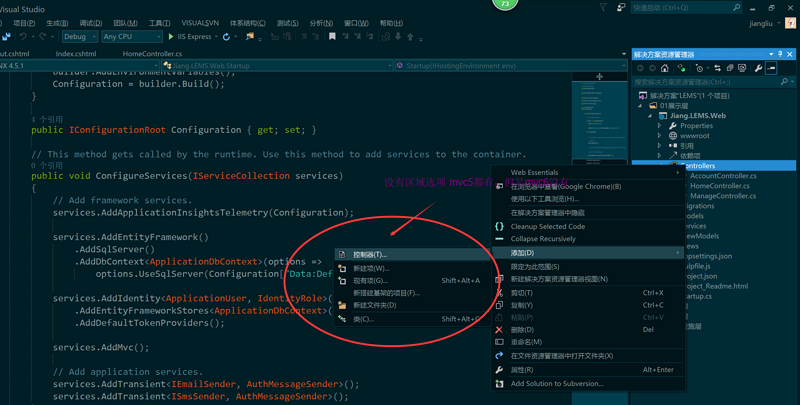Screen dimensions: 800x405
Task: Open the IIS Express target dropdown arrow
Action: (216, 37)
